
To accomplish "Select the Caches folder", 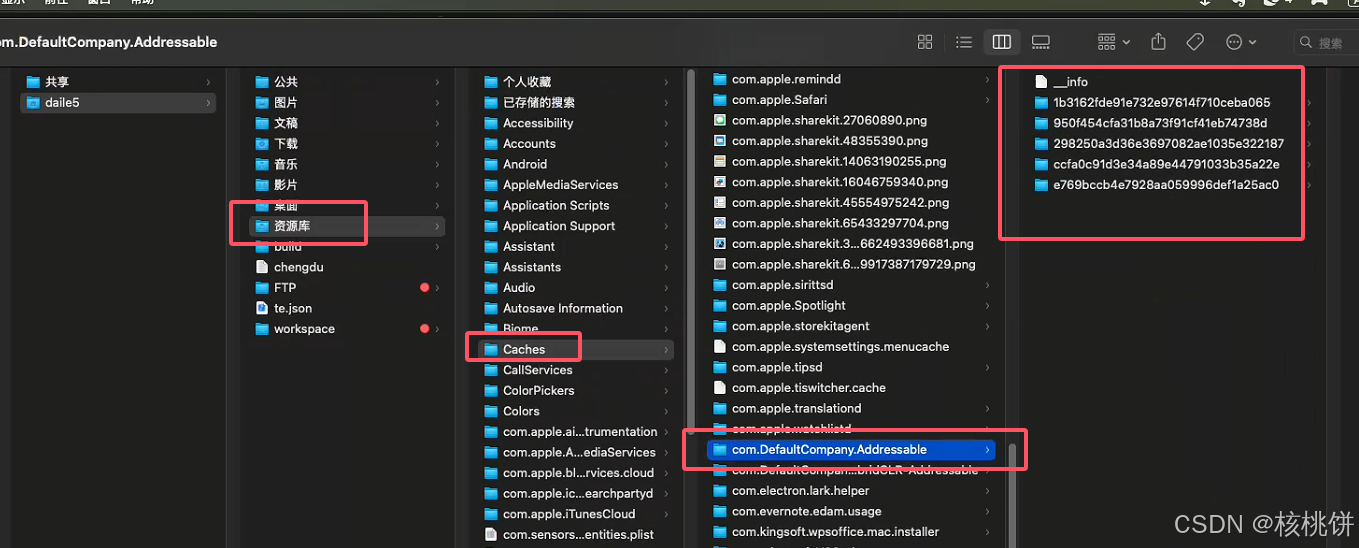I will point(575,349).
